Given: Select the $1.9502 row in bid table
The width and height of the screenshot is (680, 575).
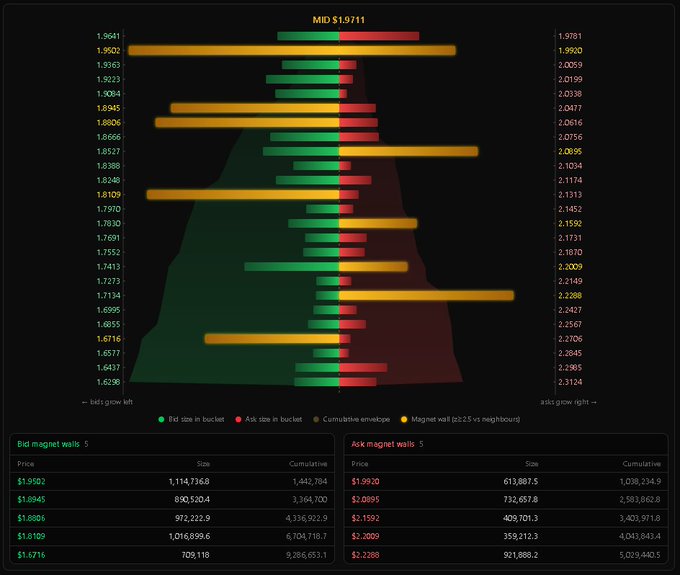Looking at the screenshot, I should tap(172, 482).
